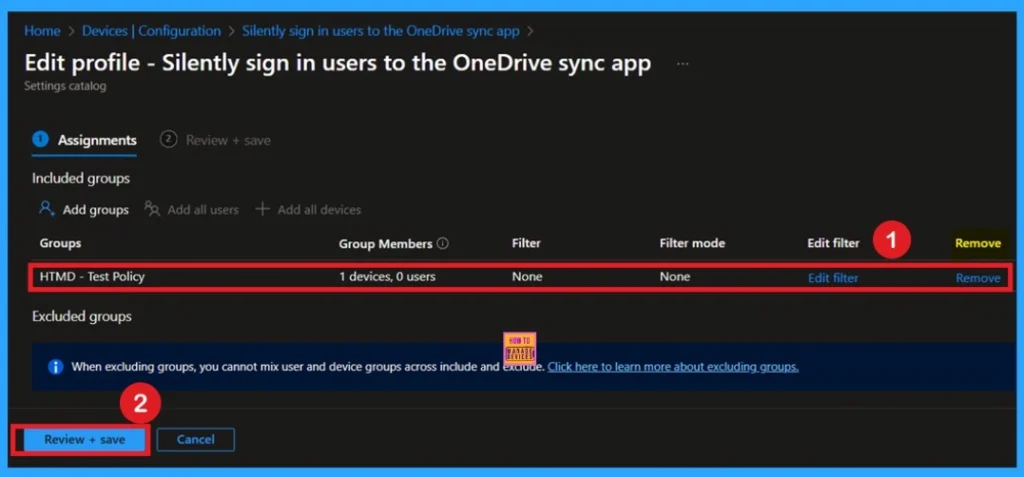
Task: Click the '1 devices, 0 users' cell
Action: point(387,276)
